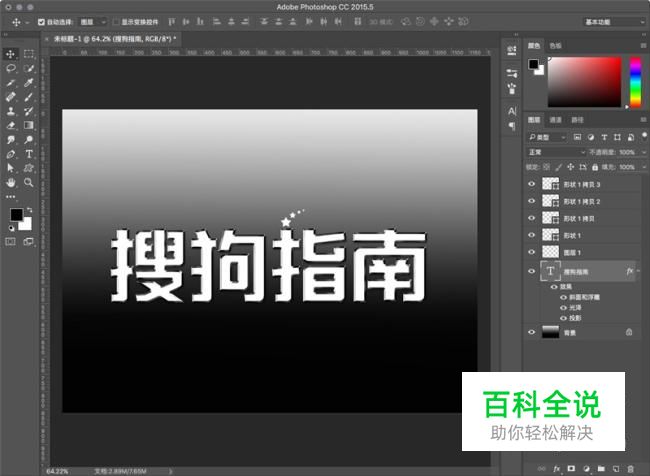
Task: Switch to the 色板 swatches tab
Action: [555, 46]
